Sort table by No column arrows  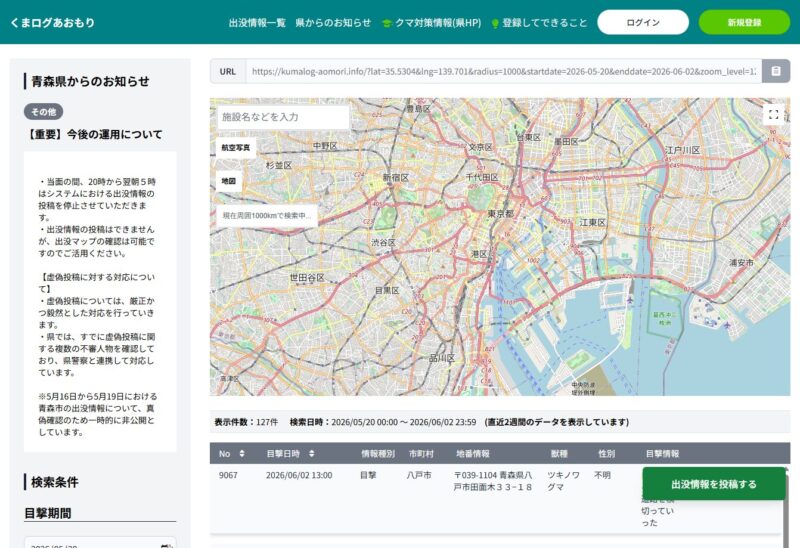[x=242, y=454]
